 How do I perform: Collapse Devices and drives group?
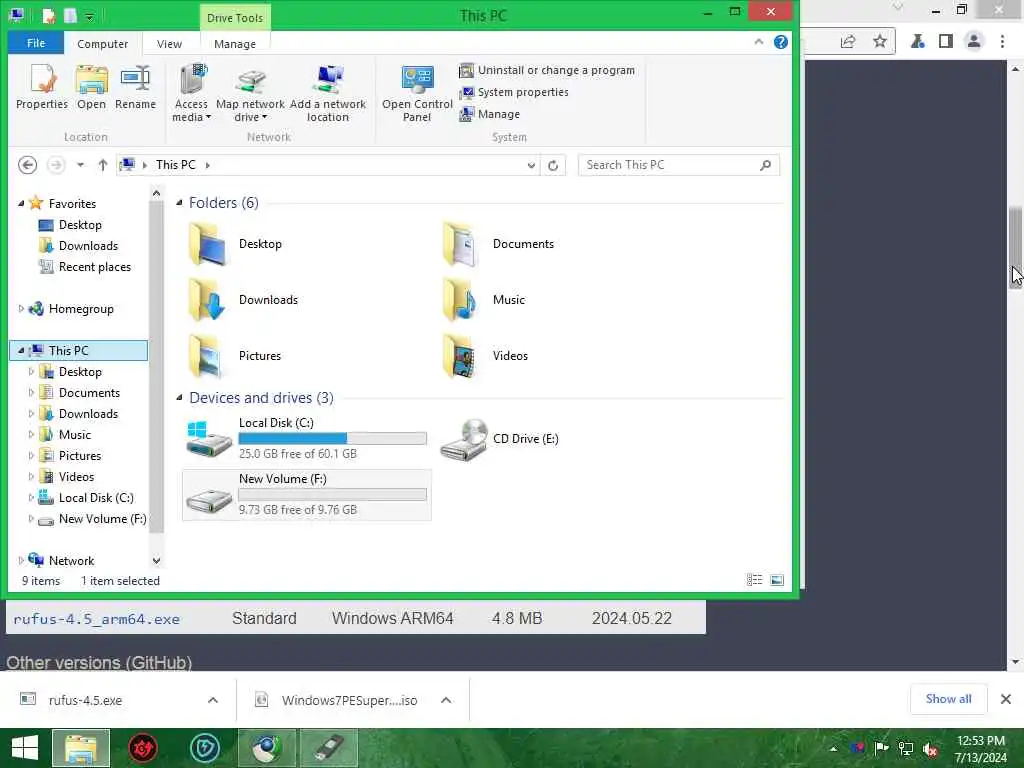[x=179, y=398]
